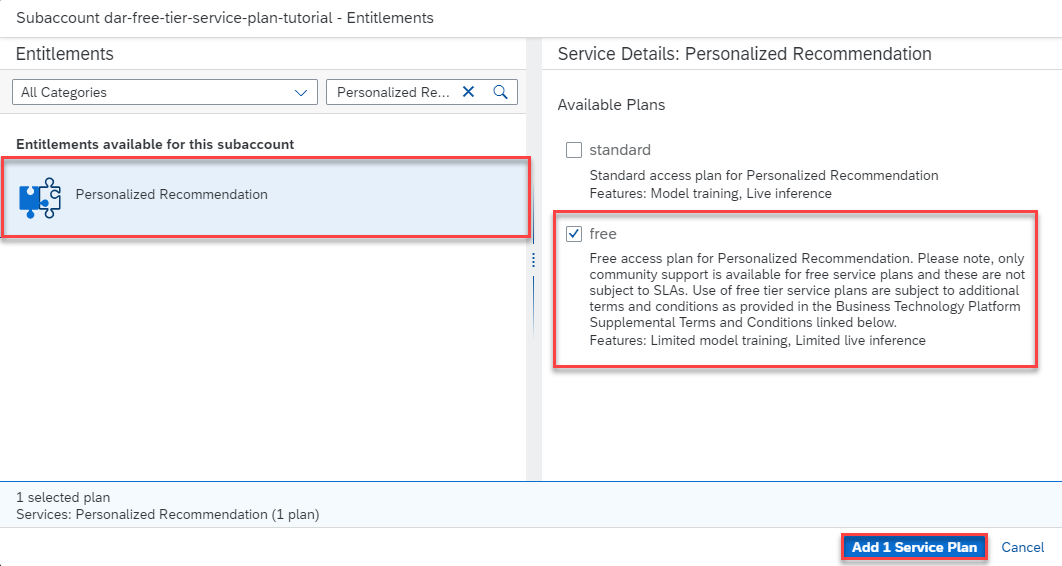
Task: Click 'Services: Personalized Recommendation (1 plan)' text
Action: pos(167,515)
